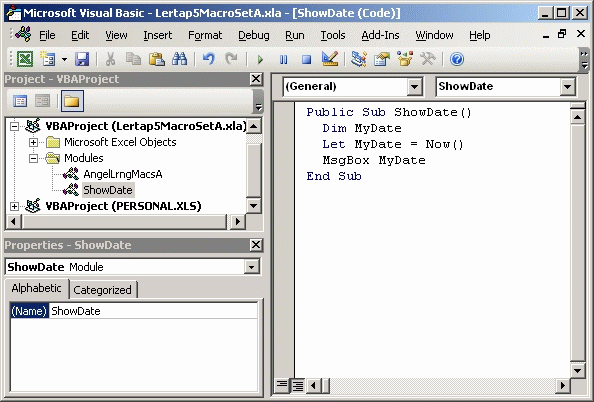Select the AngelLrngMacsA module
Image resolution: width=594 pixels, height=402 pixels.
tap(123, 174)
